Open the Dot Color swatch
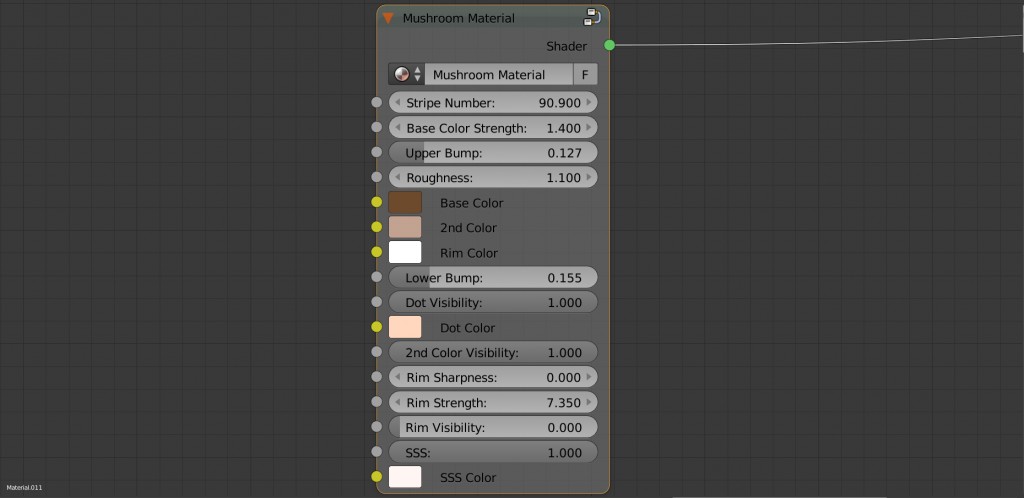 click(405, 327)
